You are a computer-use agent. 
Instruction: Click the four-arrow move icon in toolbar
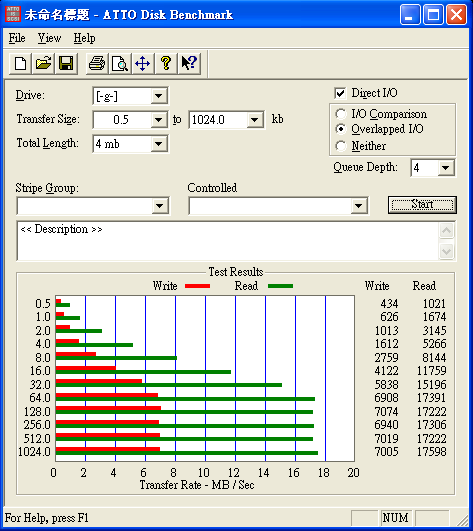pos(143,63)
